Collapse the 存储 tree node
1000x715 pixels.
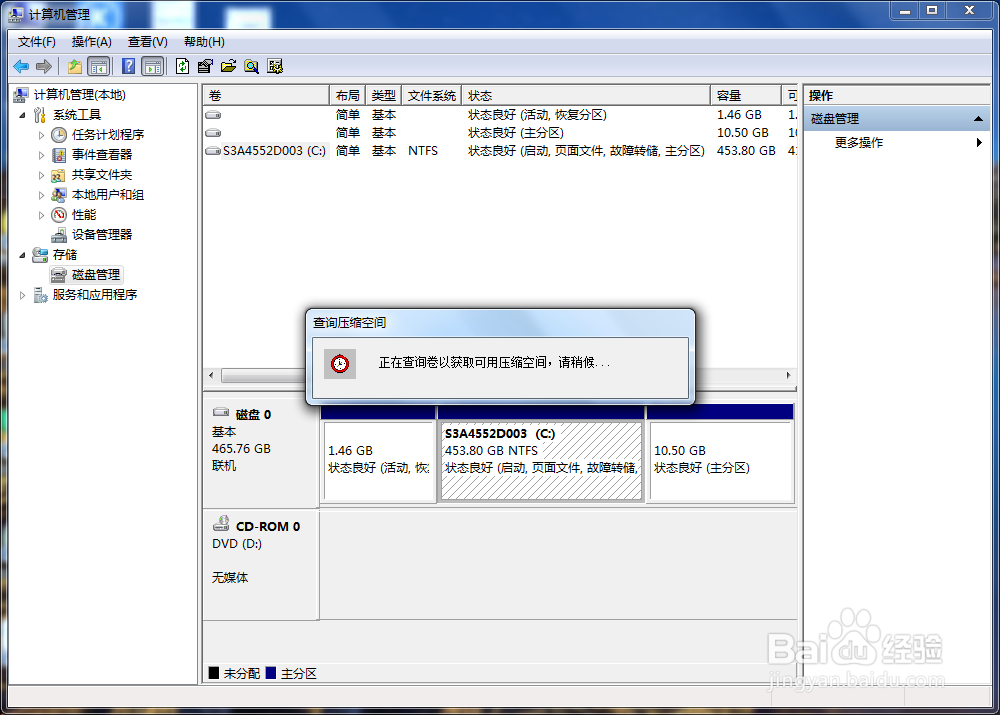[22, 255]
